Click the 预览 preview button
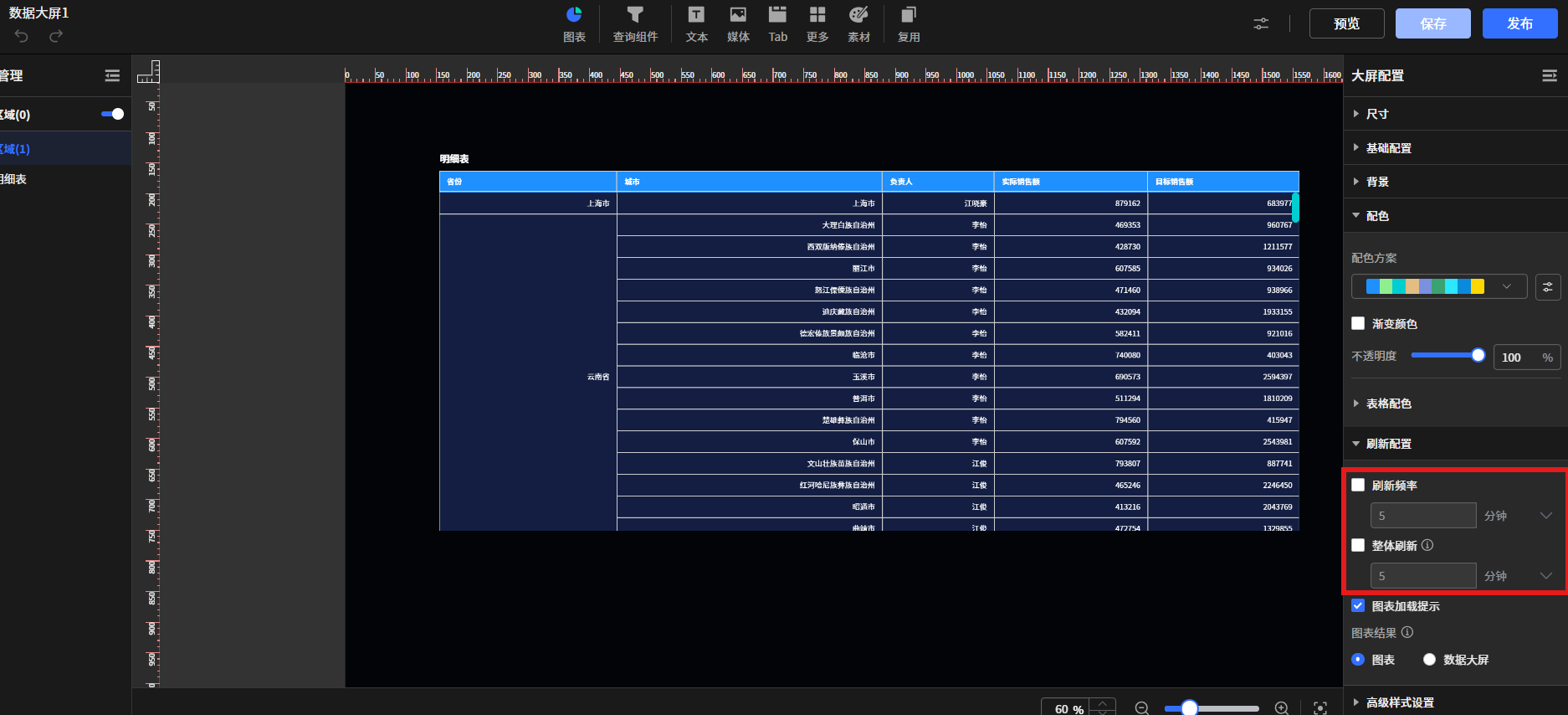Image resolution: width=1568 pixels, height=715 pixels. (x=1346, y=23)
